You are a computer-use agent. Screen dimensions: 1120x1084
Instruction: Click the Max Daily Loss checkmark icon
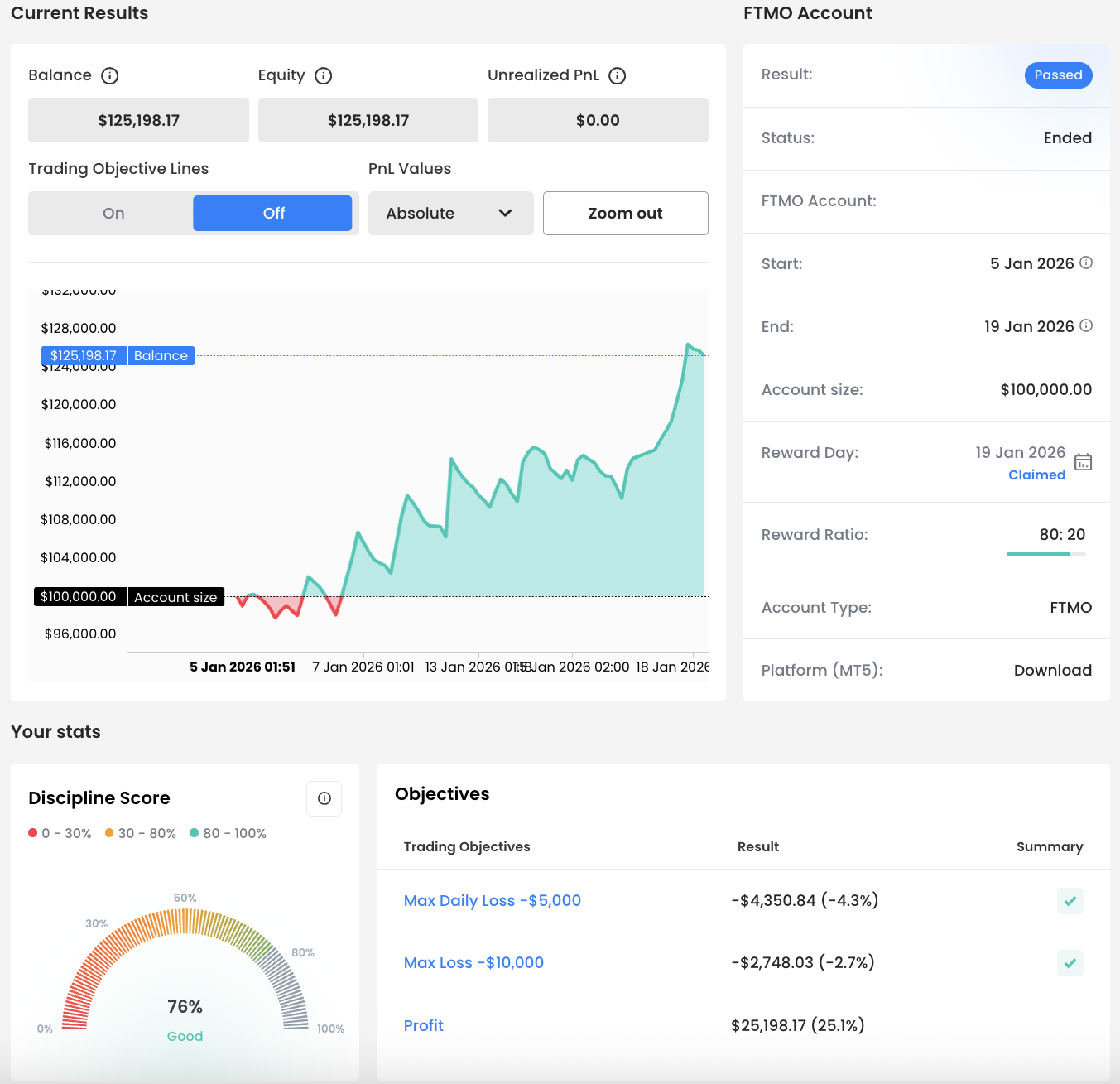pos(1070,901)
